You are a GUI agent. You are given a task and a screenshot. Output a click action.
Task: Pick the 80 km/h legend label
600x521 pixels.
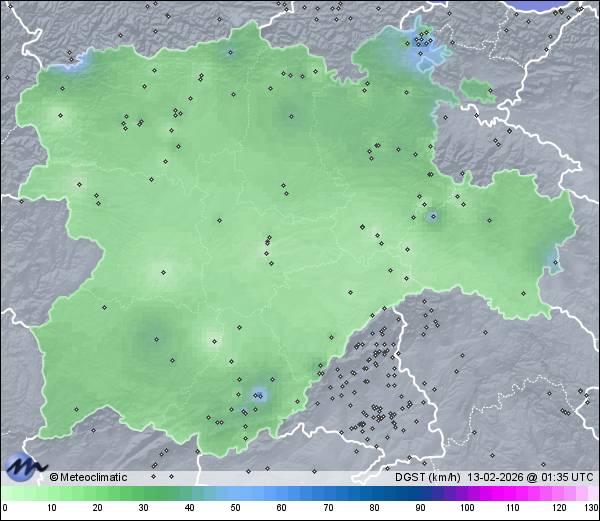tap(374, 508)
